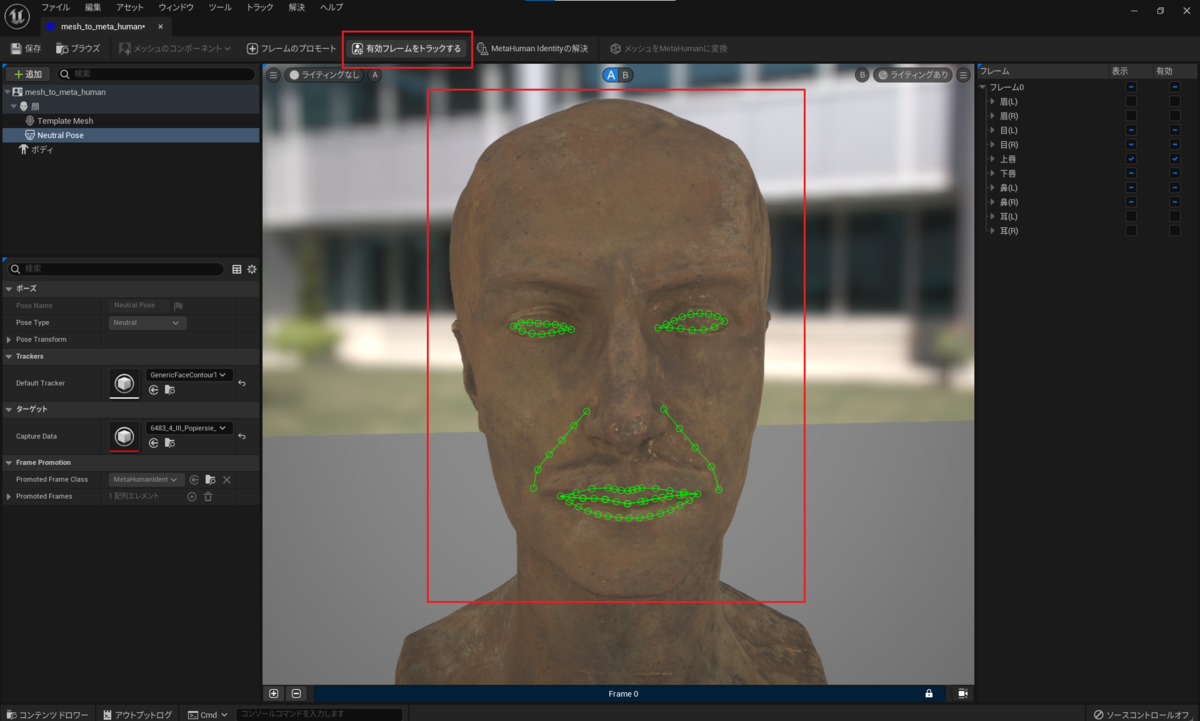Click the flag icon next to Pose Name
Screen dimensions: 1200x721
(x=178, y=306)
